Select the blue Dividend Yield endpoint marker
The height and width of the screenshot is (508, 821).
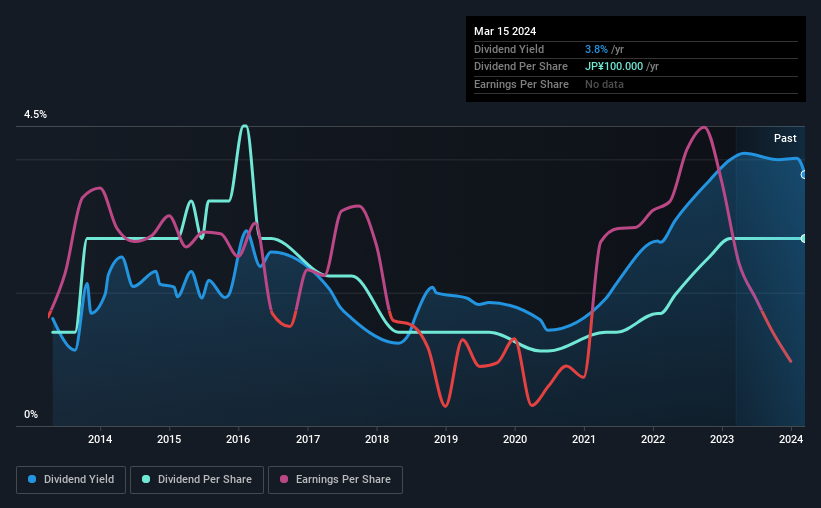804,175
